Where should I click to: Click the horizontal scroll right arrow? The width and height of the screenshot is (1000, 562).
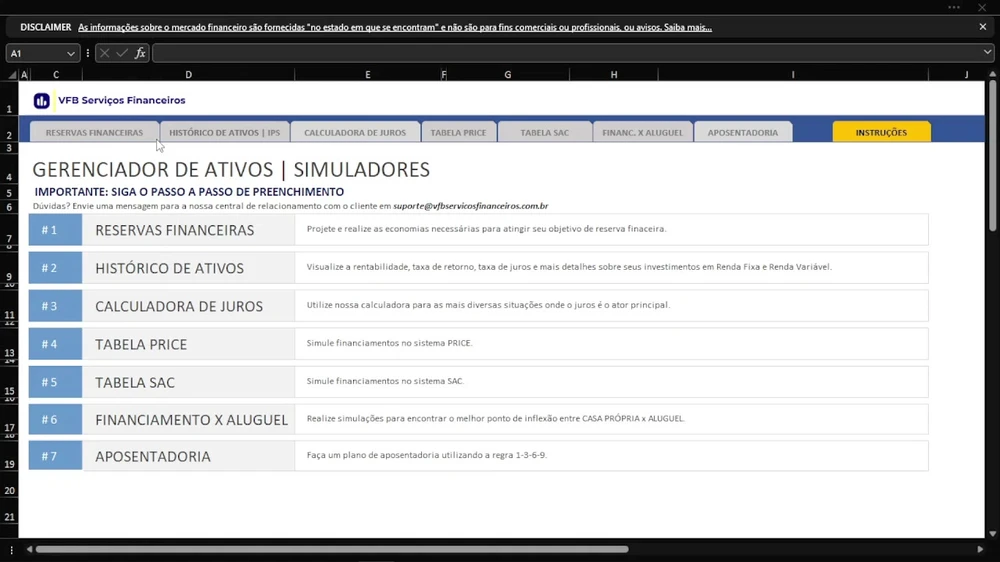tap(980, 549)
